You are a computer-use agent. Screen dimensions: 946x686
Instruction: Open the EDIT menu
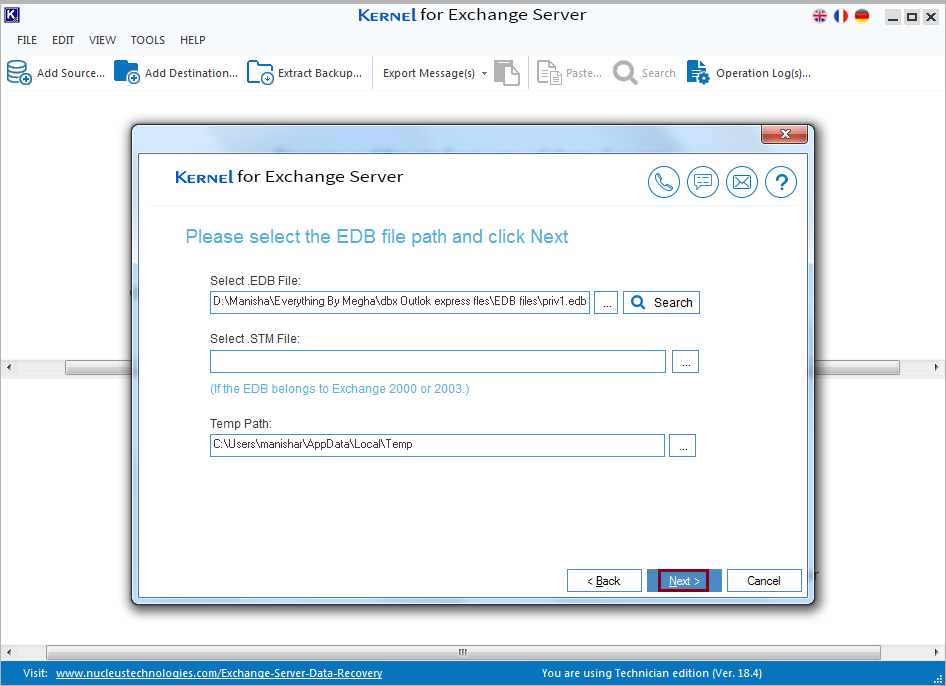pyautogui.click(x=63, y=40)
